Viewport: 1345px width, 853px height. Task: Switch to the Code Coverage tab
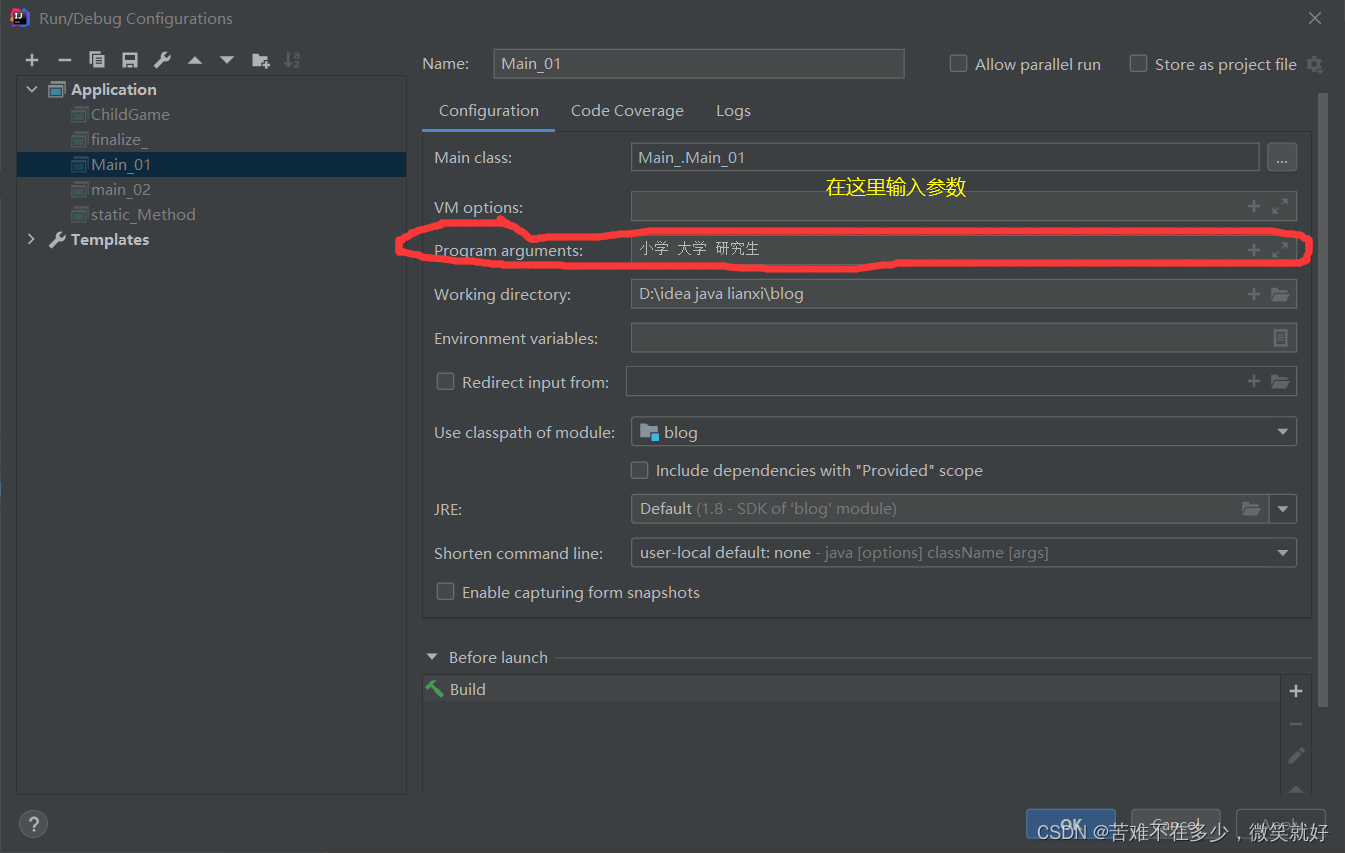pos(627,110)
